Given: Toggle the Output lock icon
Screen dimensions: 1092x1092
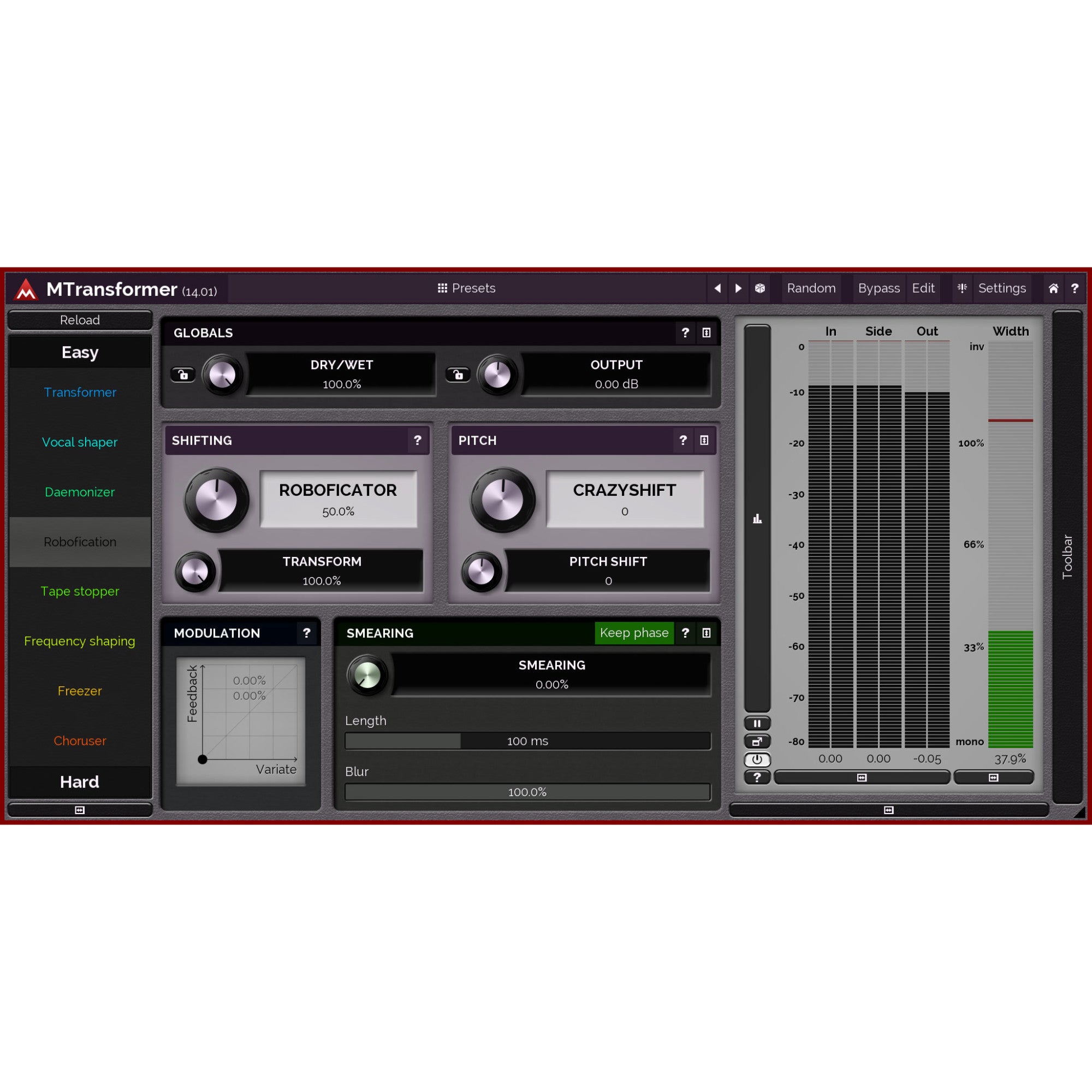Looking at the screenshot, I should click(x=458, y=374).
